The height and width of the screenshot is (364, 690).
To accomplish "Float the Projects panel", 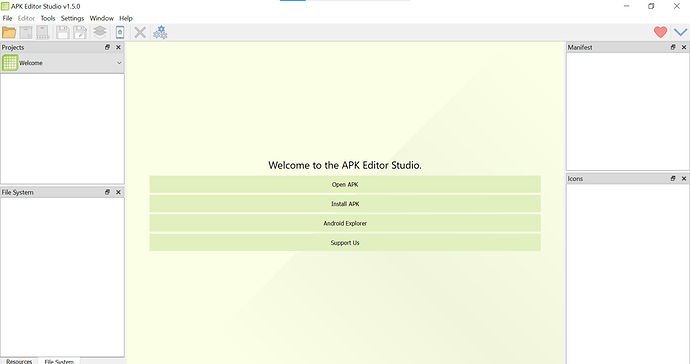I will tap(107, 47).
